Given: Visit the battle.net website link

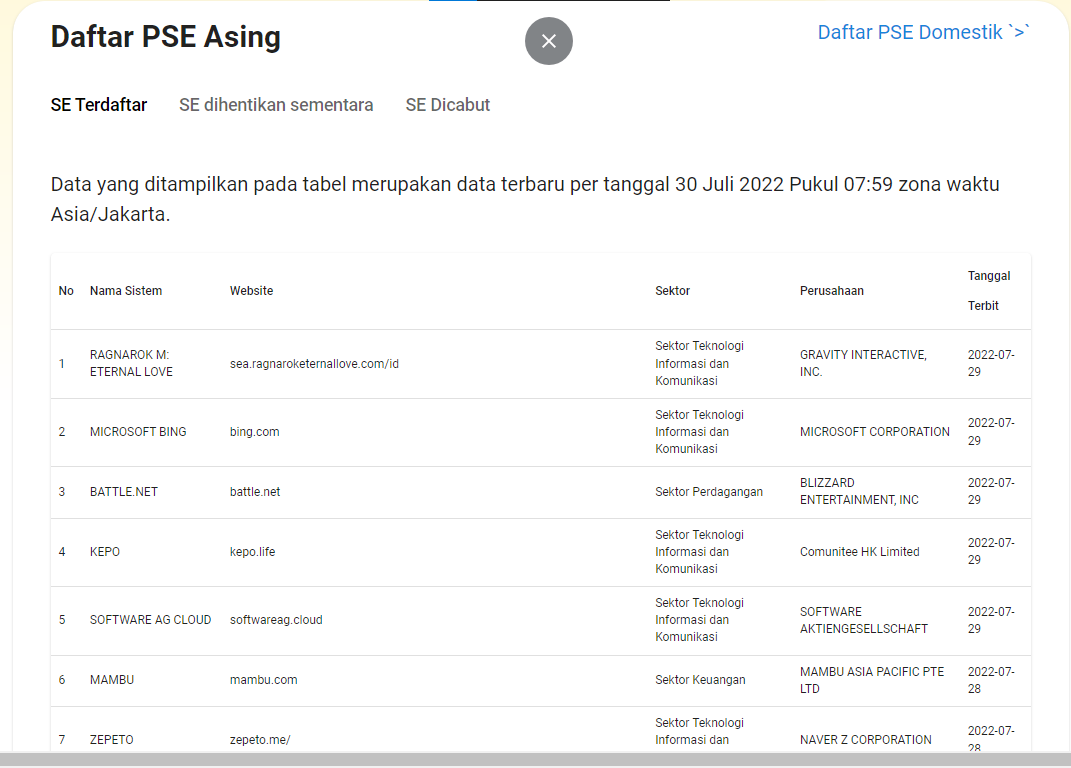Looking at the screenshot, I should pos(253,491).
